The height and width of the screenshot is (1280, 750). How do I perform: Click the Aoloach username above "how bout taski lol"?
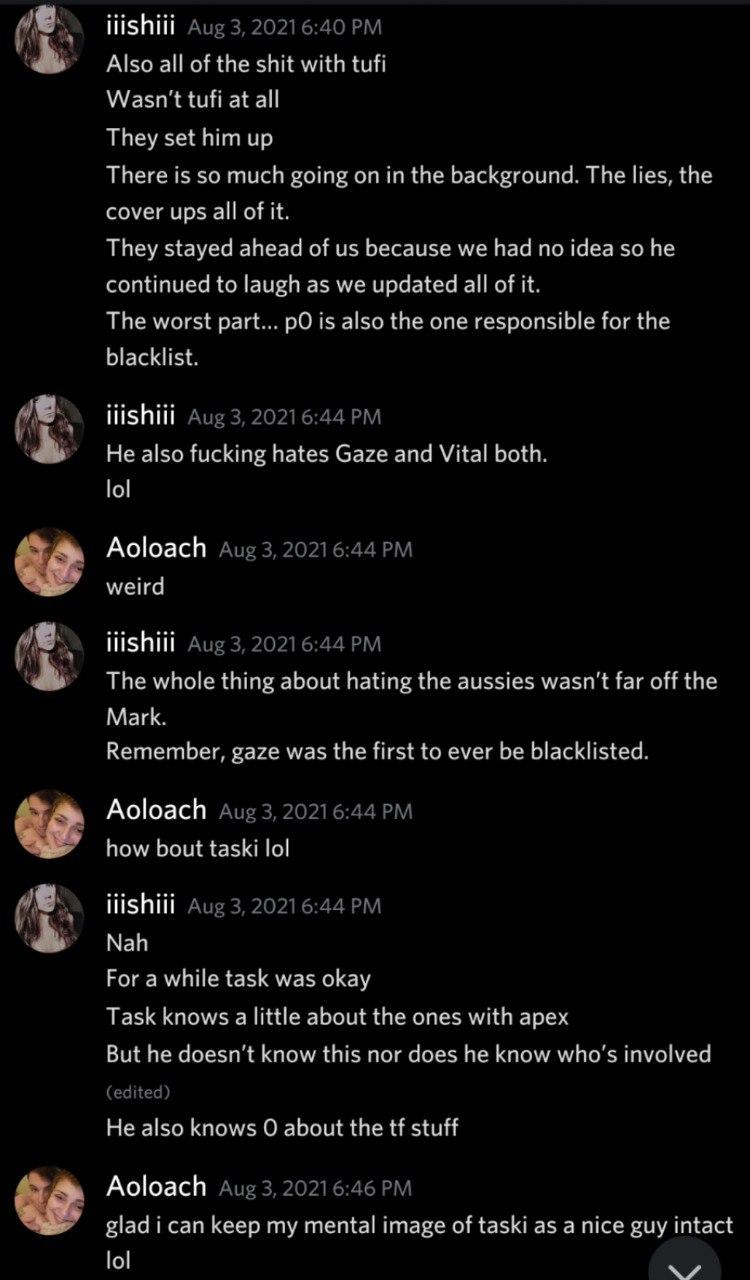coord(156,810)
